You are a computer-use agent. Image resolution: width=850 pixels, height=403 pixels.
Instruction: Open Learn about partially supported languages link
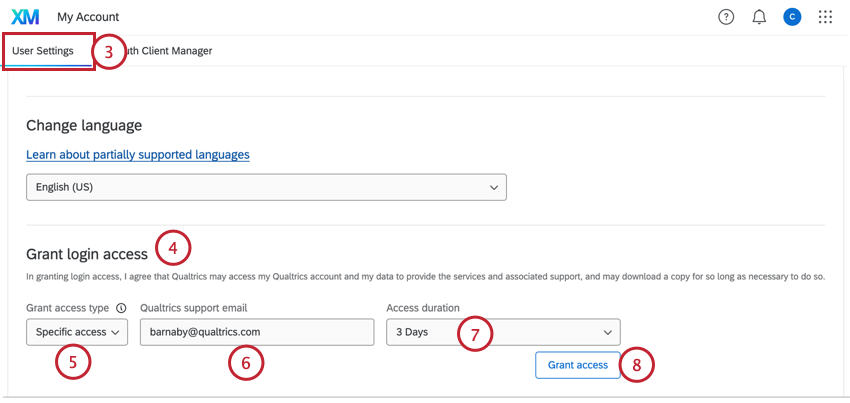pyautogui.click(x=137, y=155)
